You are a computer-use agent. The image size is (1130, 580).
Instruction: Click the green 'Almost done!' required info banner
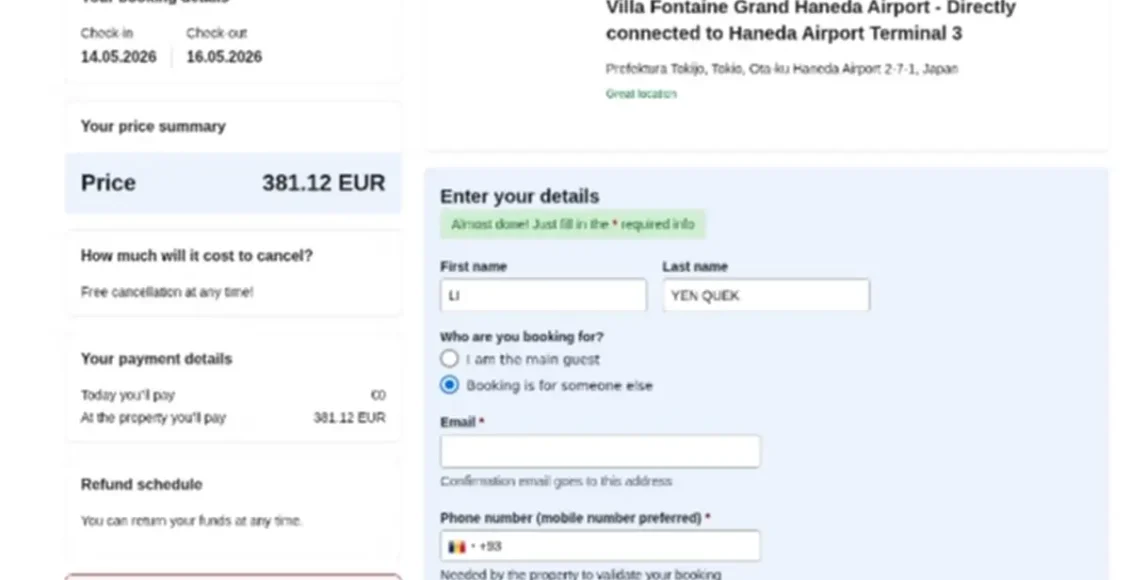click(573, 224)
